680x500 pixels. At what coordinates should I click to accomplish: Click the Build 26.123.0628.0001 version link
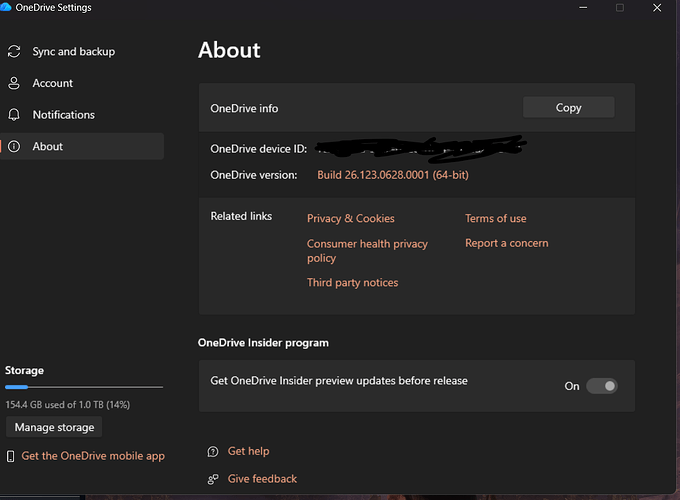[x=393, y=175]
